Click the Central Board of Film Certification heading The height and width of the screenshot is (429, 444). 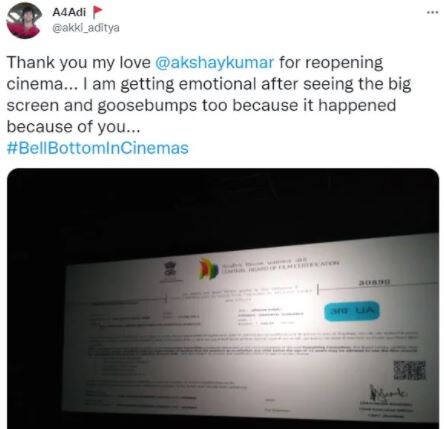click(x=281, y=265)
